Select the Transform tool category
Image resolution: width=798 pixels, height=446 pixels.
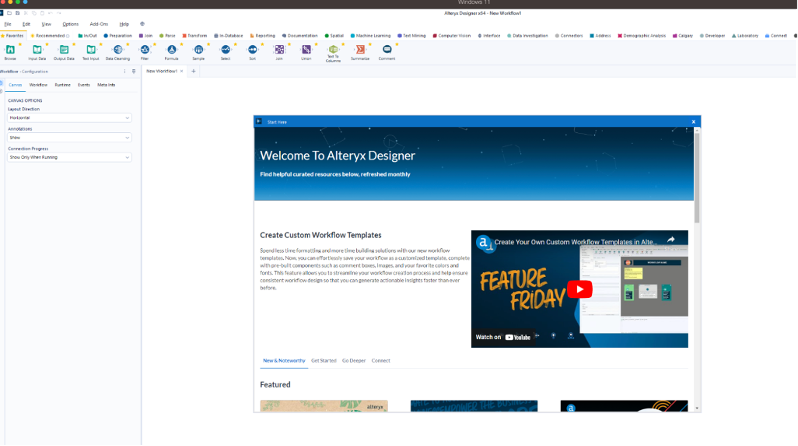(194, 36)
